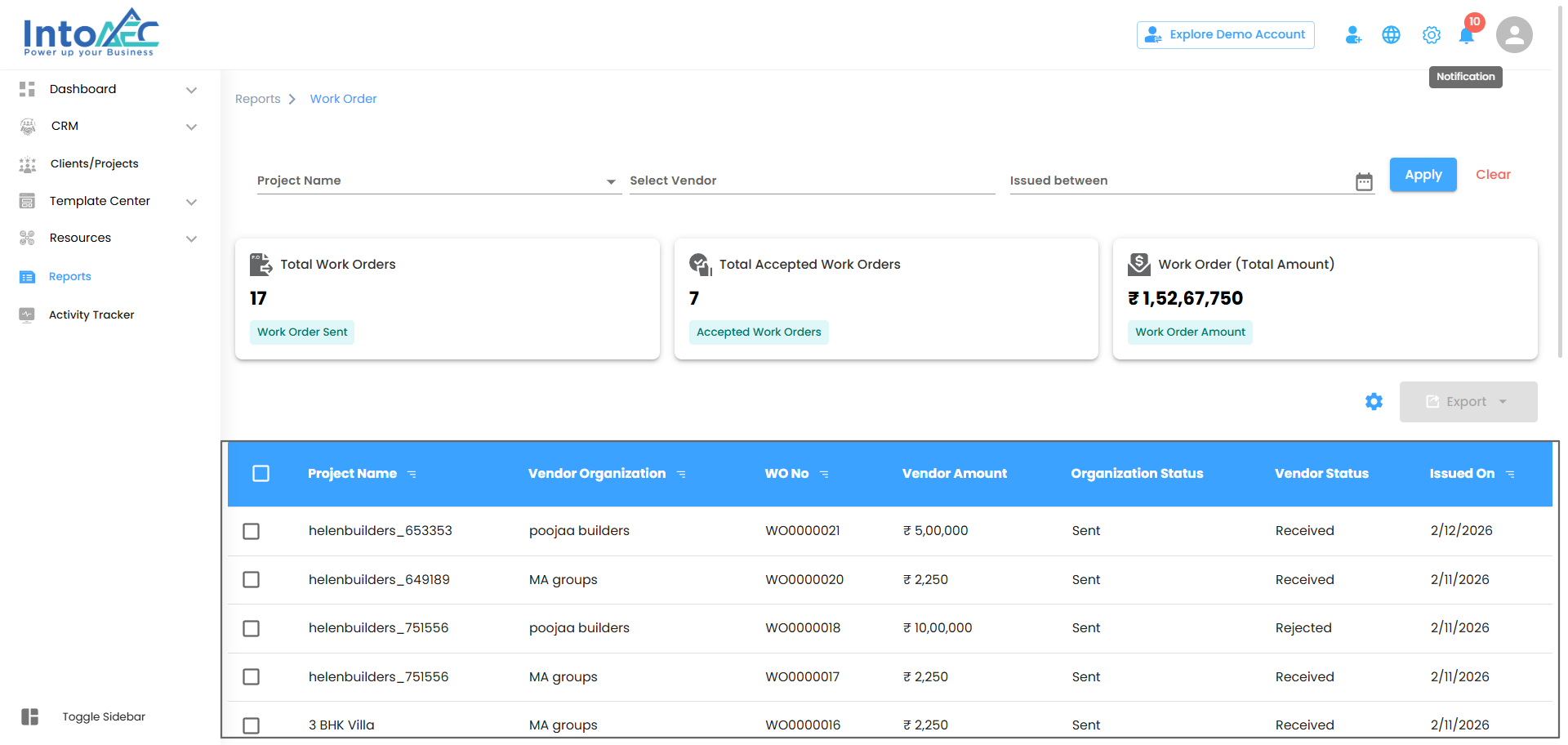Tick checkbox for work order WO0000018
Image resolution: width=1568 pixels, height=745 pixels.
tap(252, 628)
